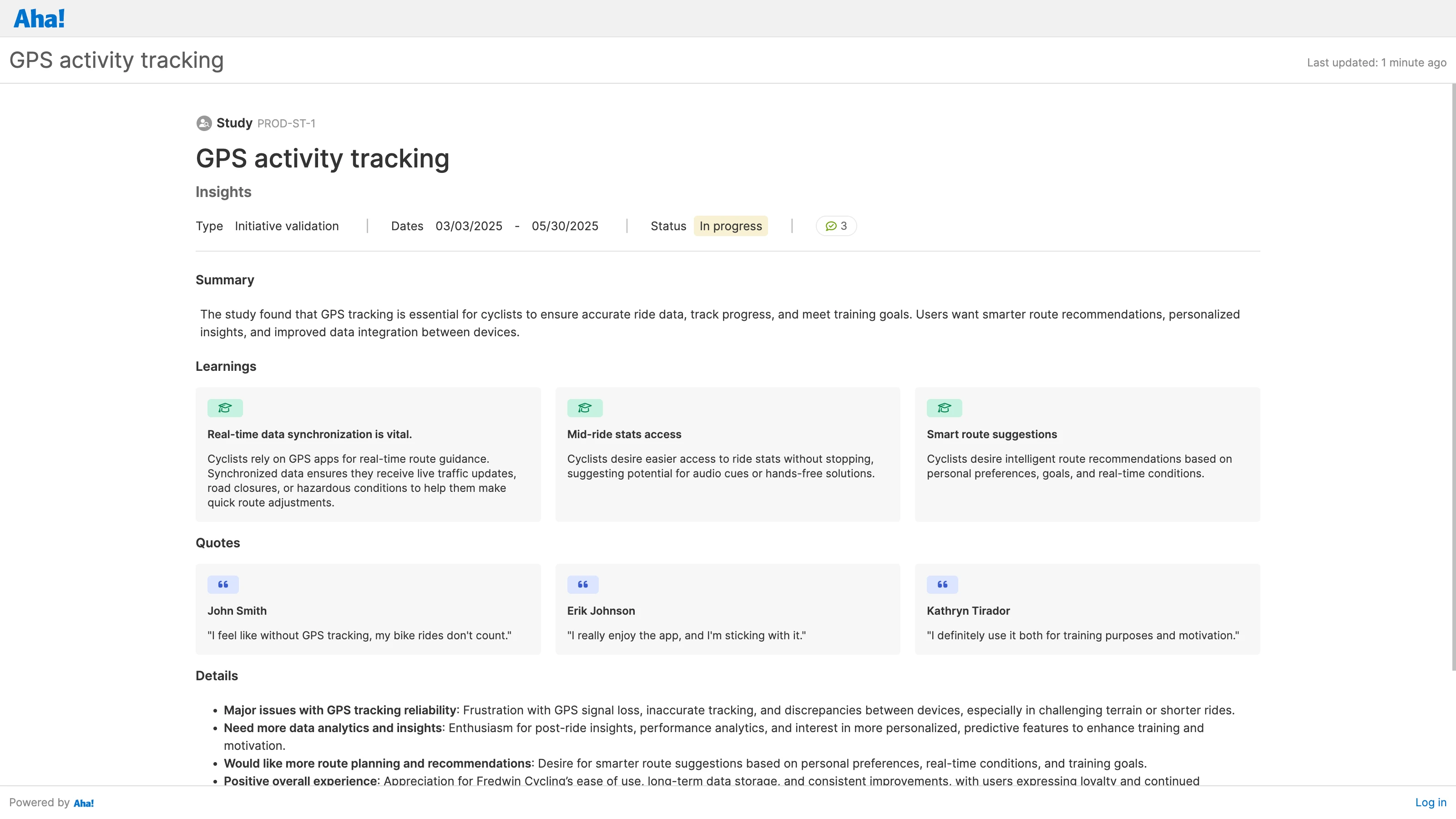Click the graduation cap icon on the smart route suggestions card
Screen dimensions: 1456x819
tap(944, 408)
